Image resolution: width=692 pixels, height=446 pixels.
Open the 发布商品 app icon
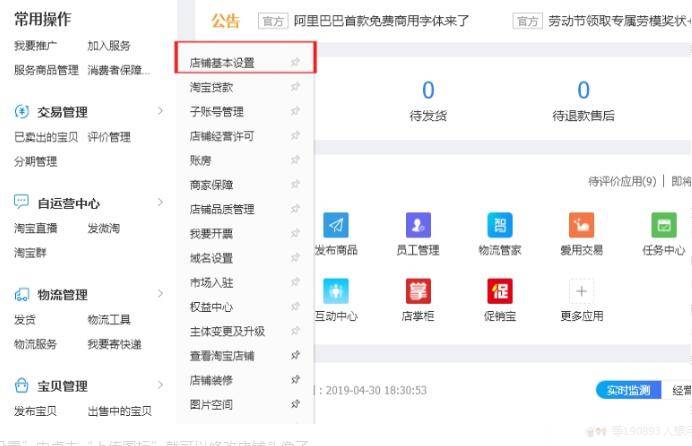pyautogui.click(x=336, y=225)
